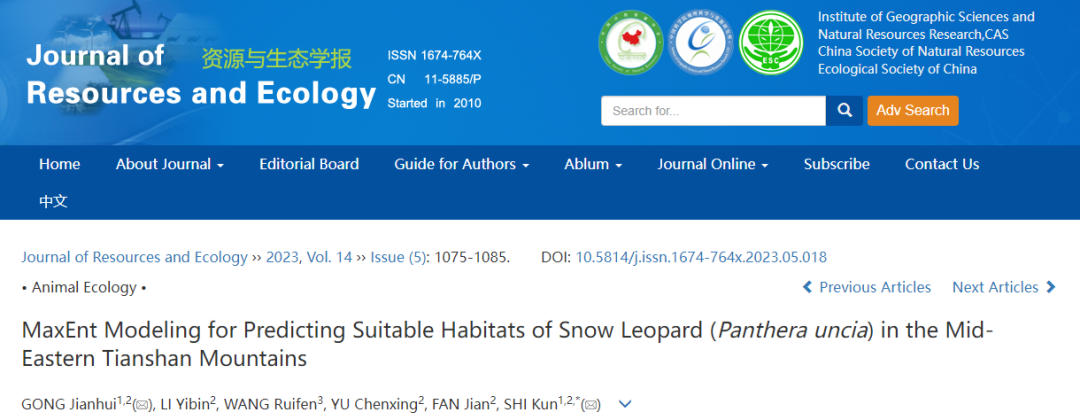Open the About Journal dropdown menu
Image resolution: width=1080 pixels, height=420 pixels.
[x=169, y=164]
